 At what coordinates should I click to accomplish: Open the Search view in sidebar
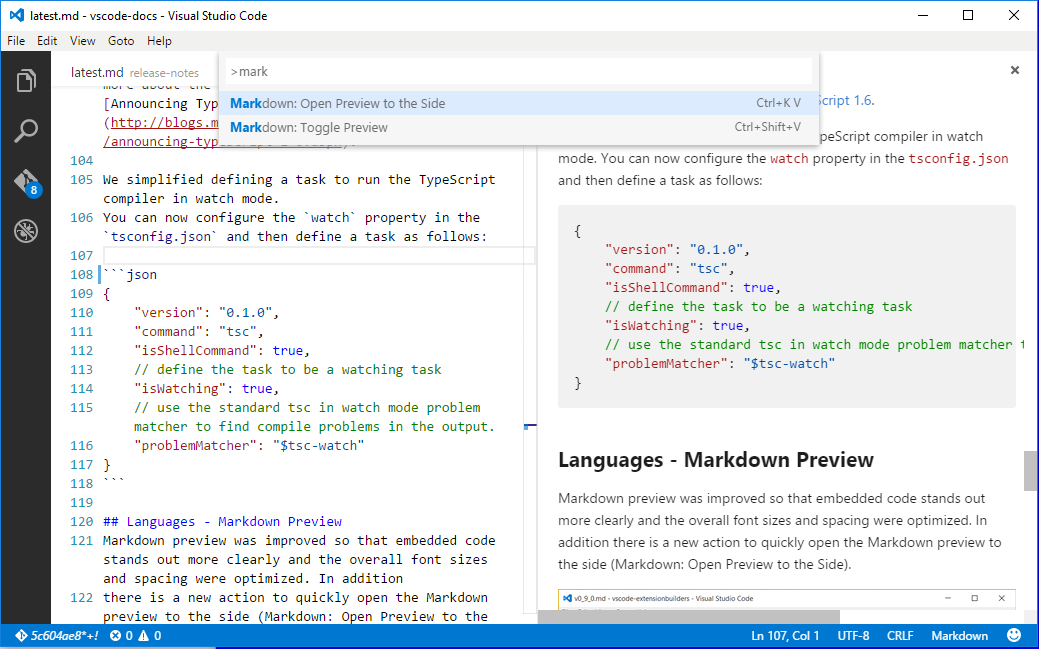26,131
